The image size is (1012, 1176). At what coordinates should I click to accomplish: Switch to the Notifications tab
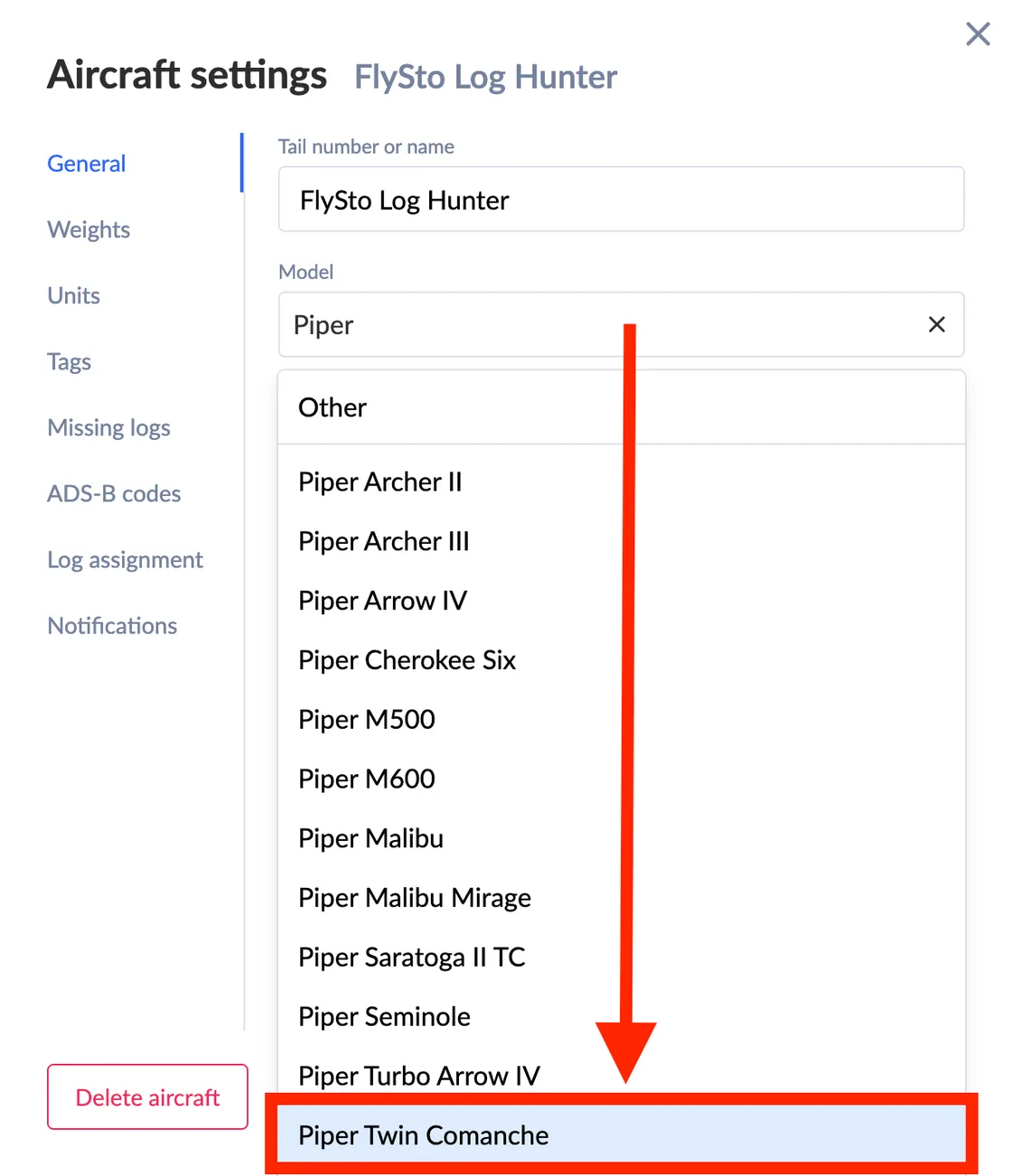112,625
